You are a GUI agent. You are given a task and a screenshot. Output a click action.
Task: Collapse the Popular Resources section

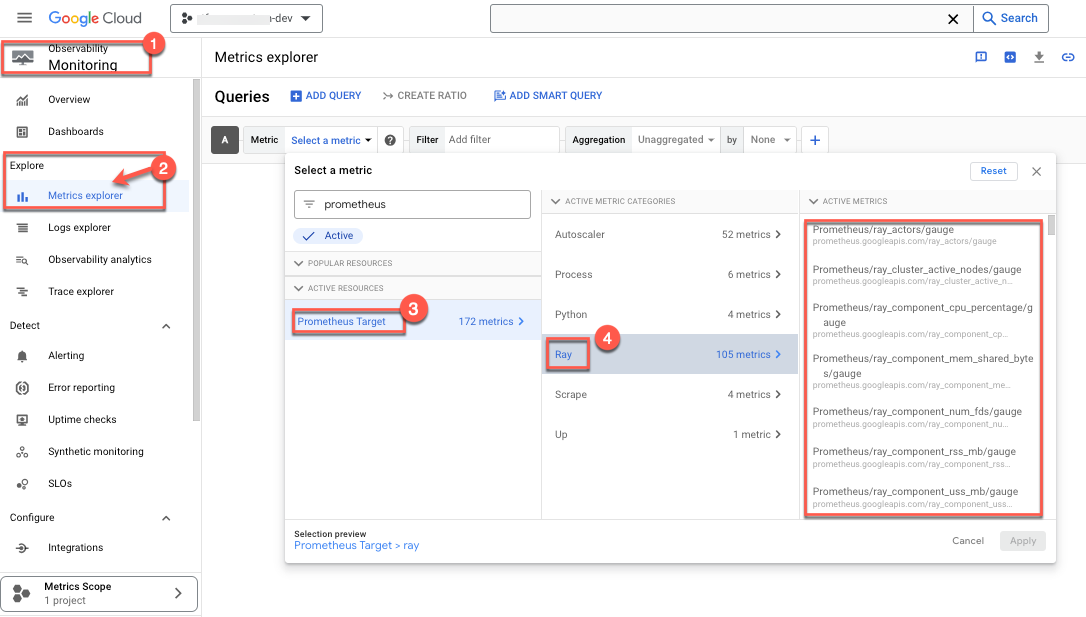coord(298,263)
